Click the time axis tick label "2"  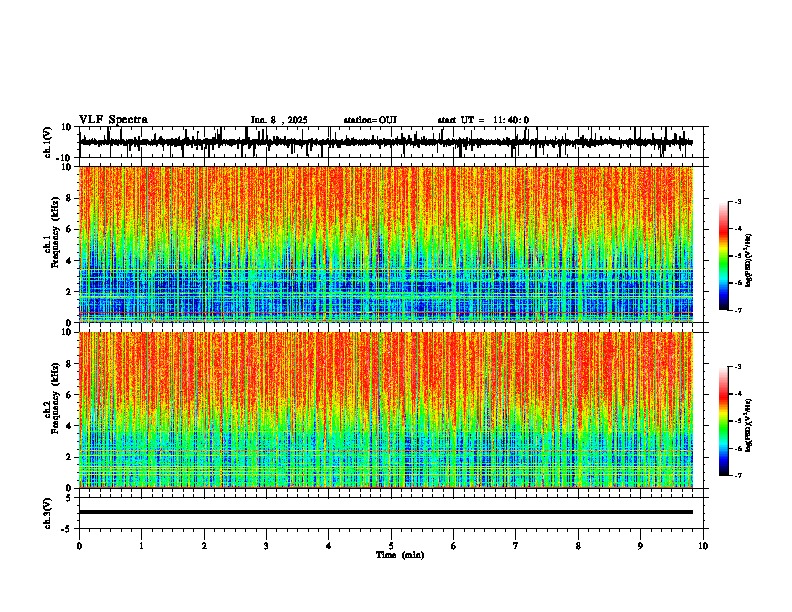click(204, 546)
